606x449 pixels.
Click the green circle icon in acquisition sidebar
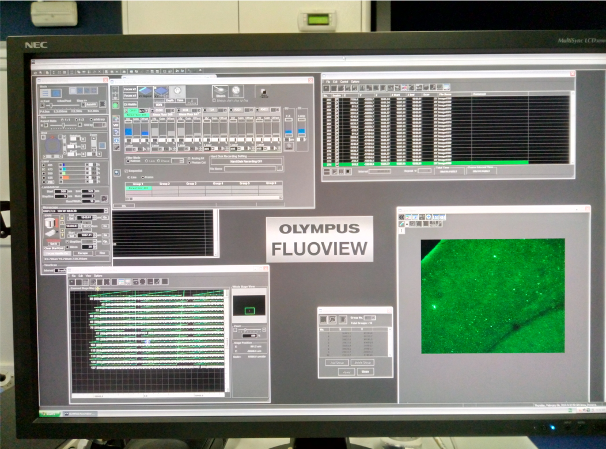click(116, 105)
